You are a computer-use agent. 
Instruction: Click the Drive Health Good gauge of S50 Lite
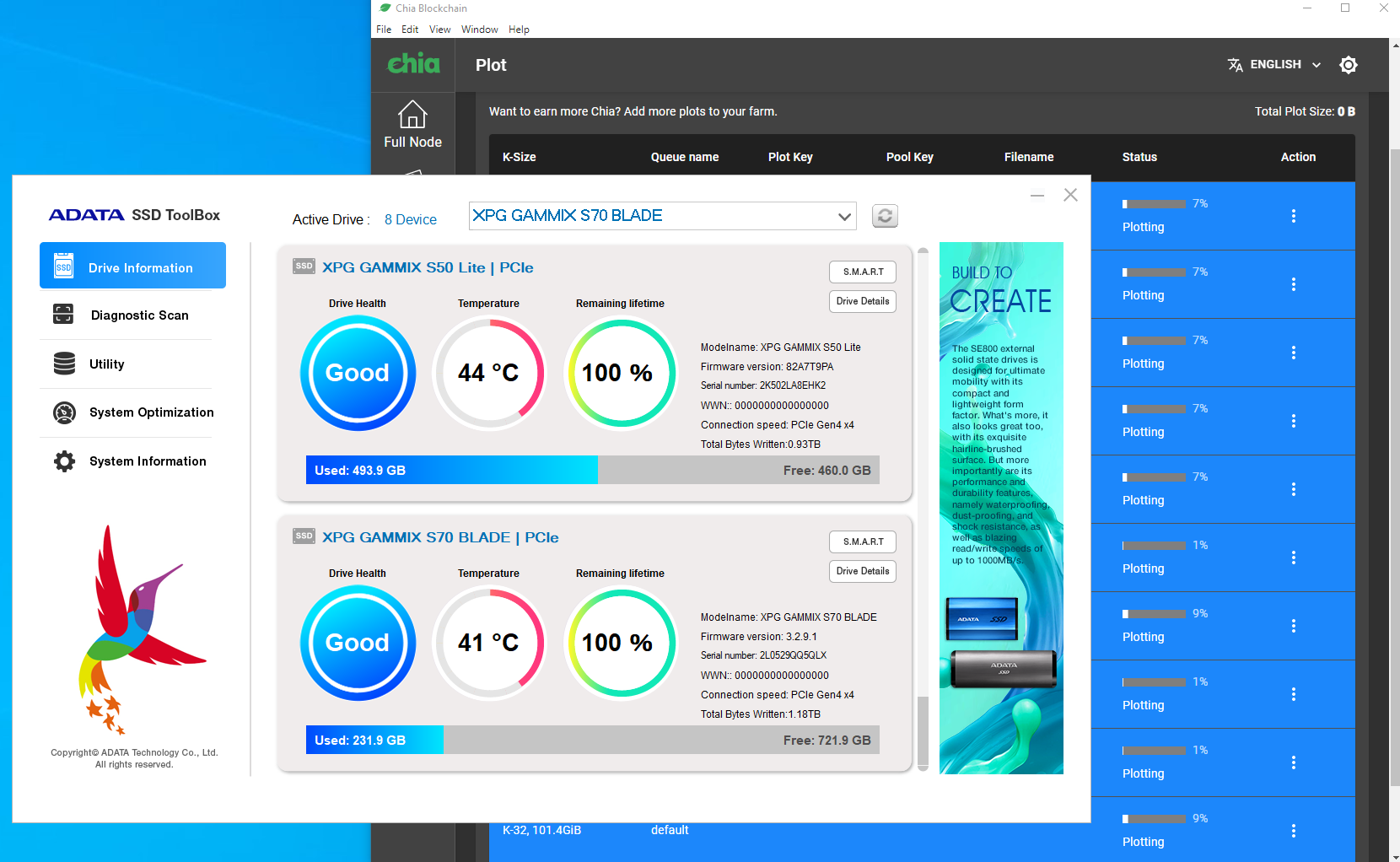pos(358,373)
